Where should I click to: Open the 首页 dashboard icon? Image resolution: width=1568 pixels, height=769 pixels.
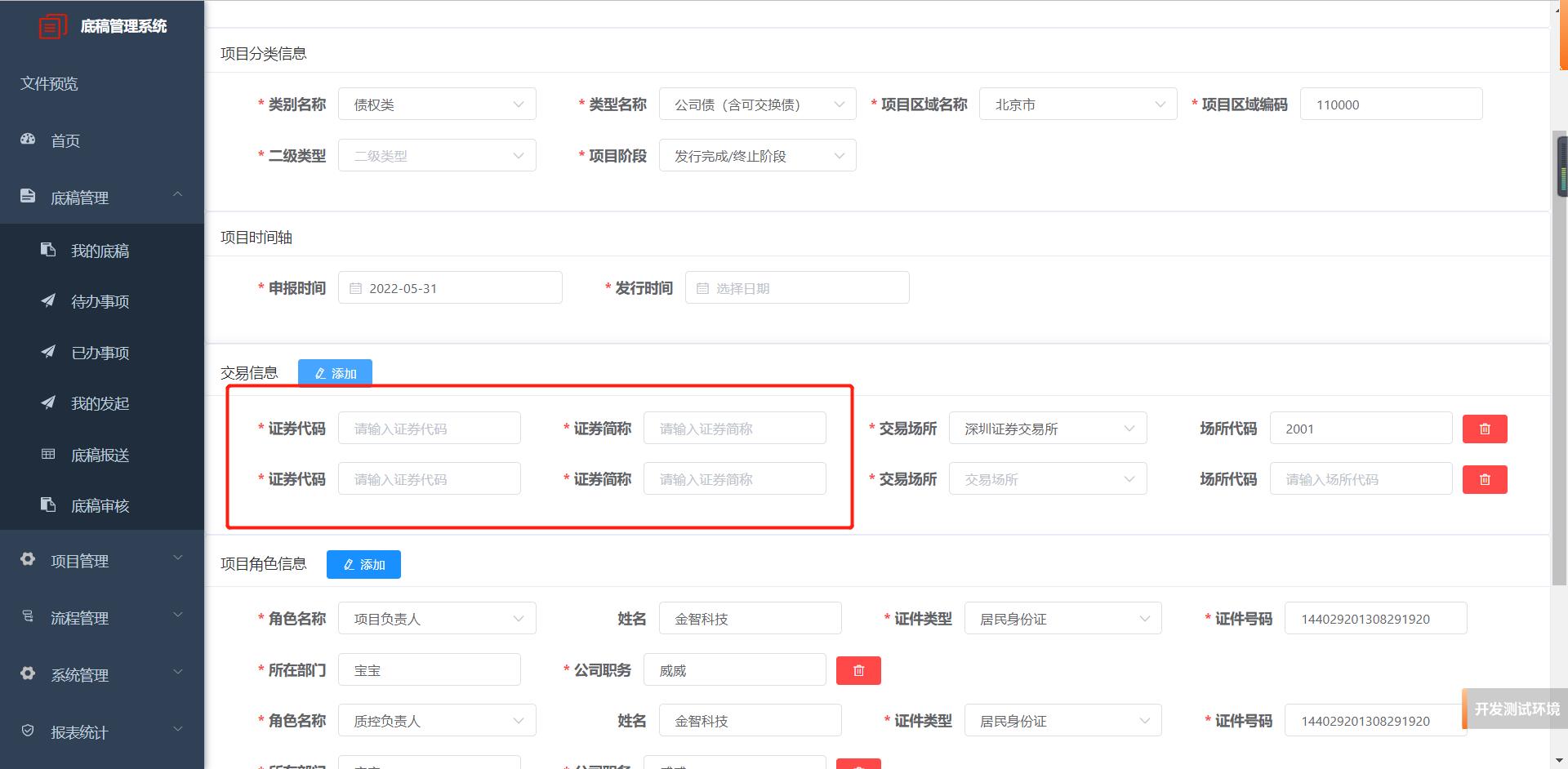click(28, 140)
